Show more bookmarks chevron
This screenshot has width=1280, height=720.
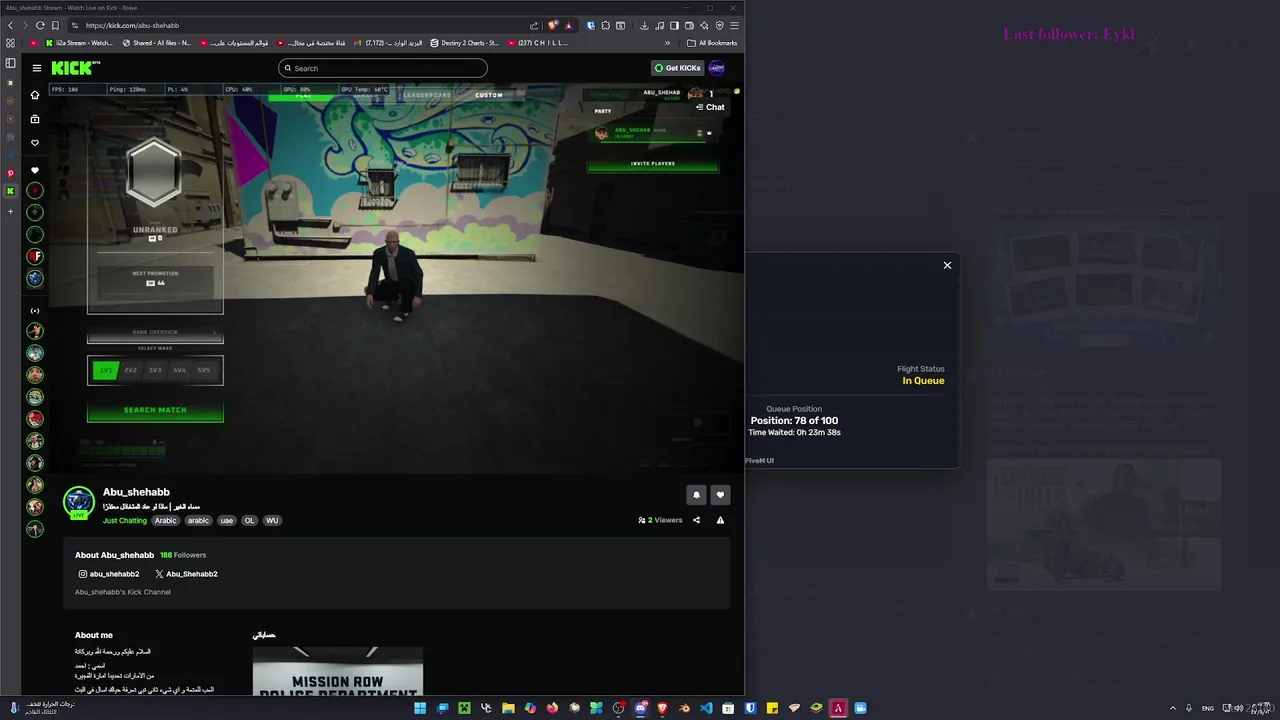[667, 43]
